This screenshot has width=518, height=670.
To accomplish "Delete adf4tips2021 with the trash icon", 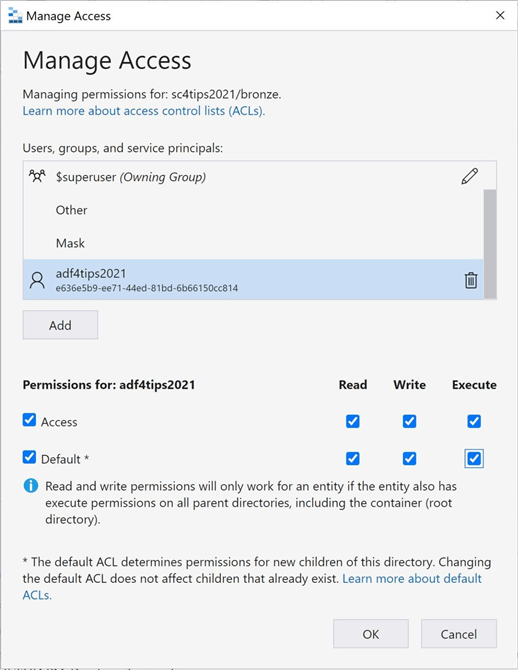I will coord(471,280).
